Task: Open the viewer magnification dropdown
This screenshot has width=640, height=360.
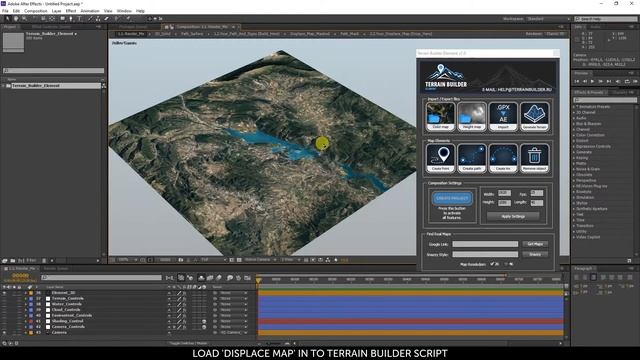Action: pos(127,260)
